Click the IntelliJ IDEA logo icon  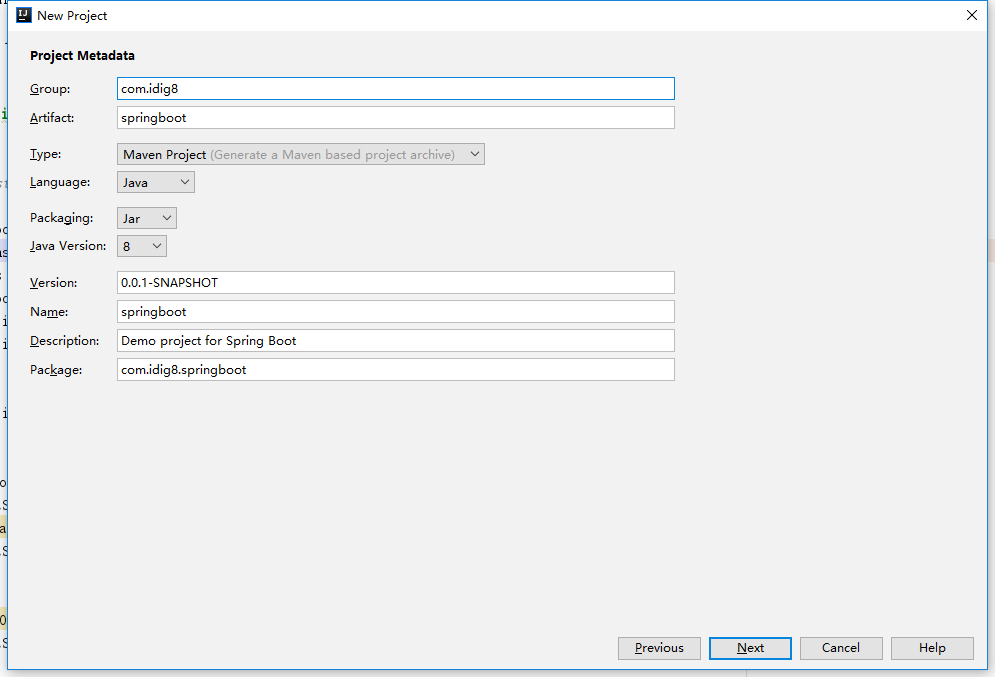(24, 15)
